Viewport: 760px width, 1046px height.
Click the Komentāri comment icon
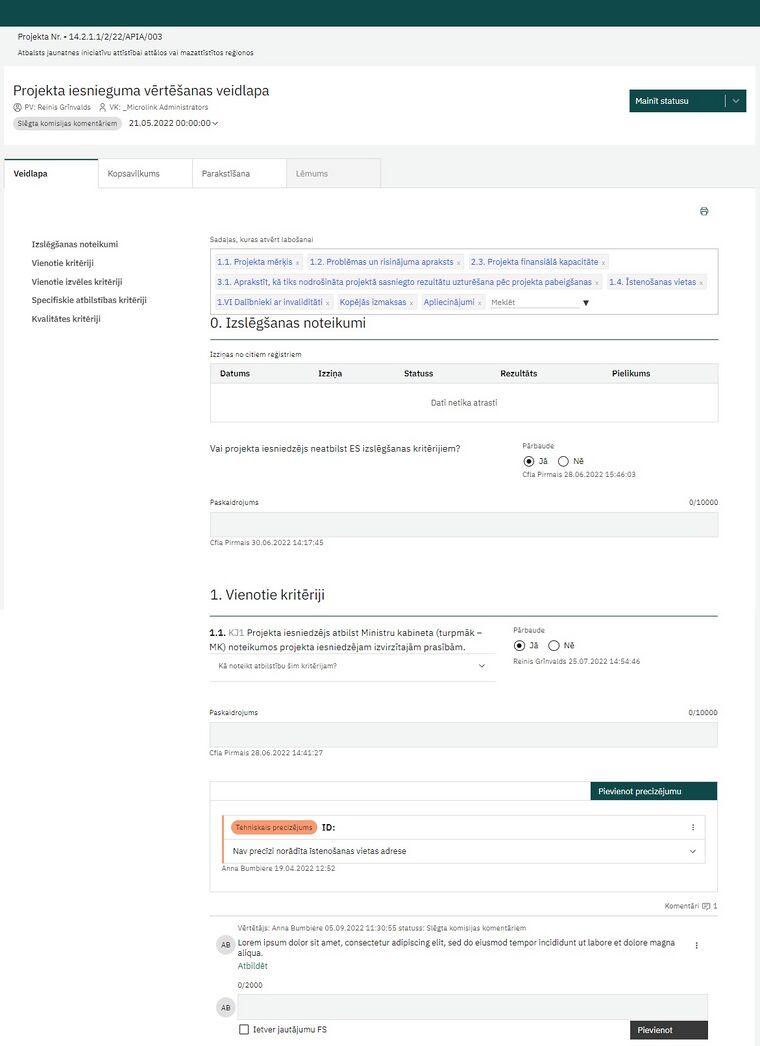[706, 906]
